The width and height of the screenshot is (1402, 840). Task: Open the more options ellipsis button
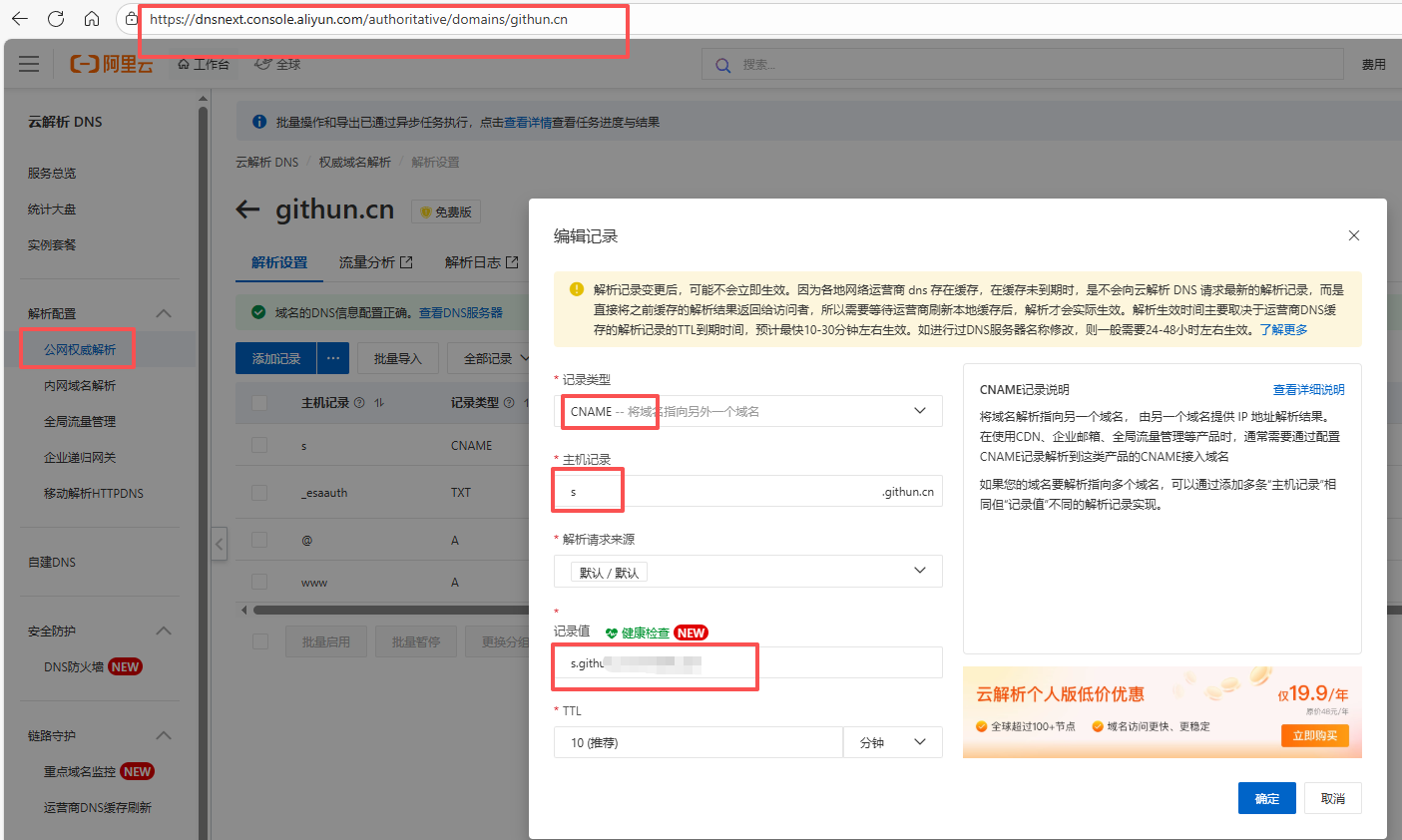(333, 358)
